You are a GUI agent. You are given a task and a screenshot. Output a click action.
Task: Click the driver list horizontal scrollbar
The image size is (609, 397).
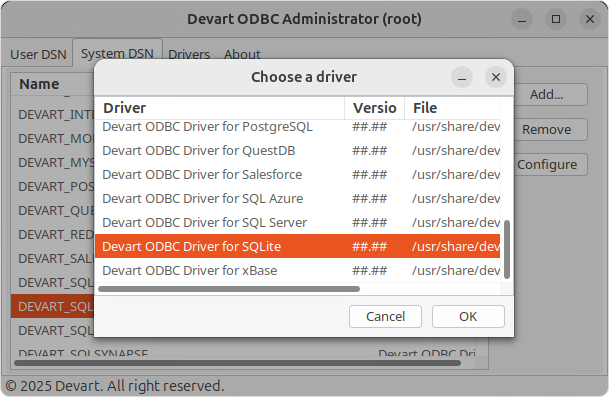tap(229, 289)
